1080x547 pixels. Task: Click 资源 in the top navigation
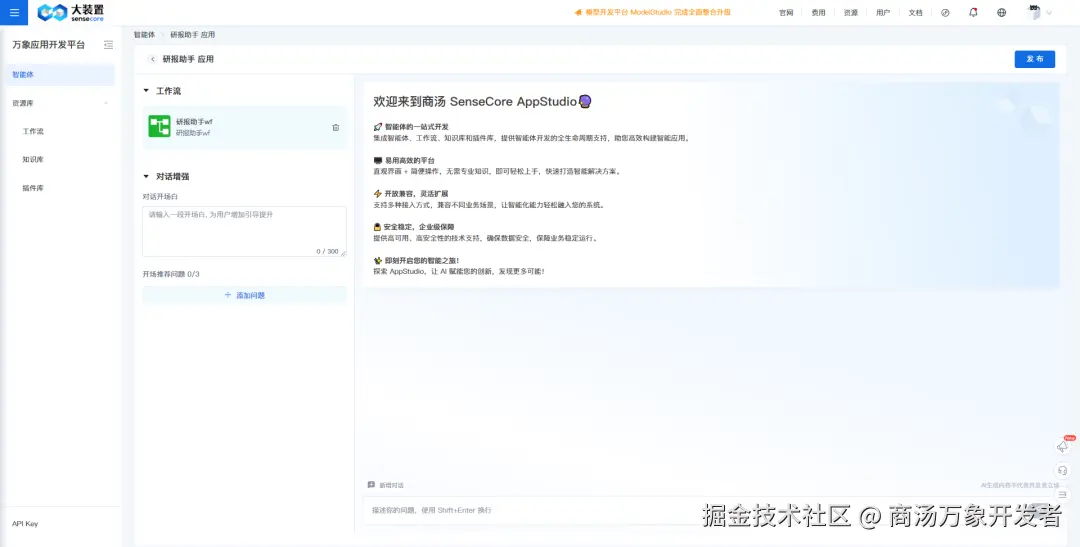click(x=851, y=12)
